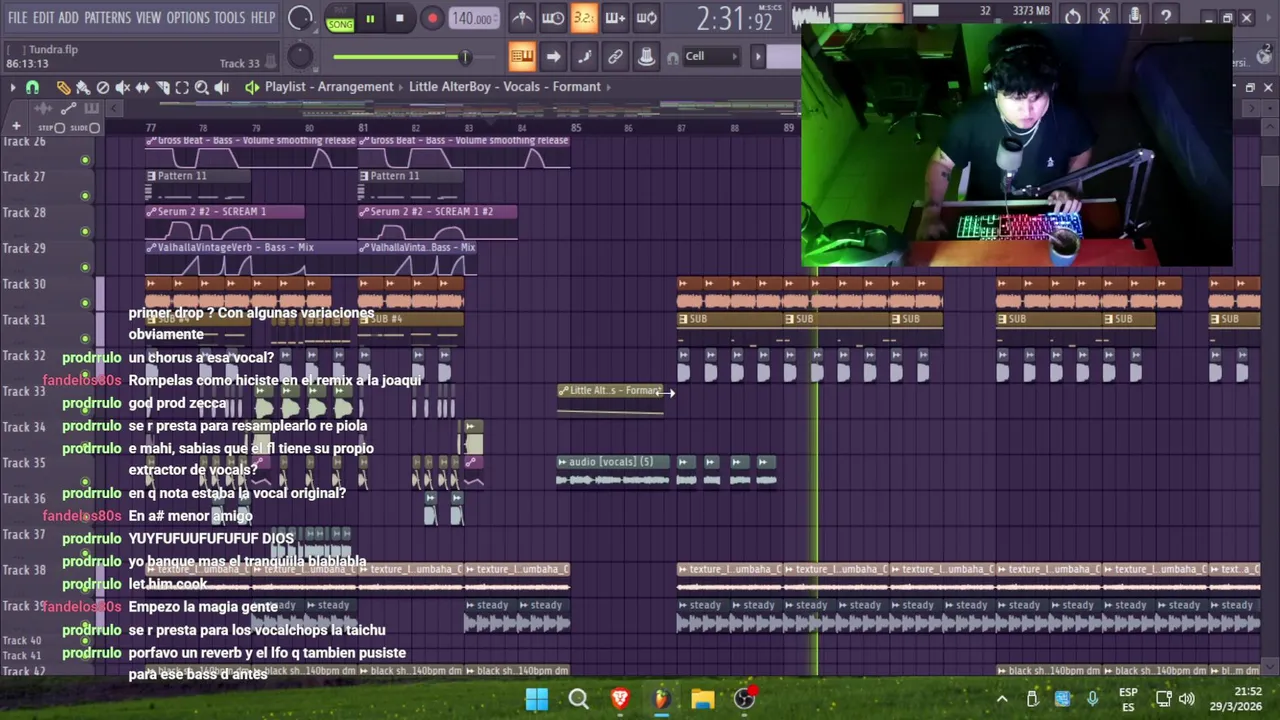
Task: Mute Track 29 green light
Action: click(x=85, y=267)
